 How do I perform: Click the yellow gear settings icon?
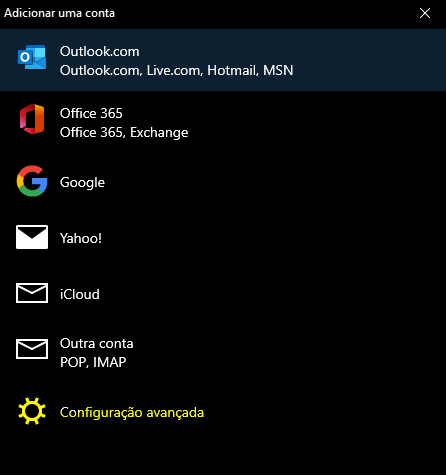point(32,411)
